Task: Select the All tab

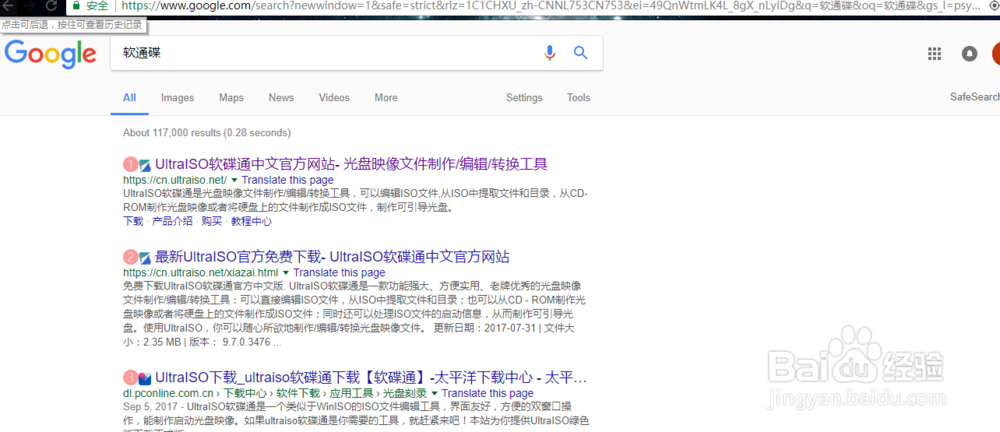Action: [x=129, y=98]
